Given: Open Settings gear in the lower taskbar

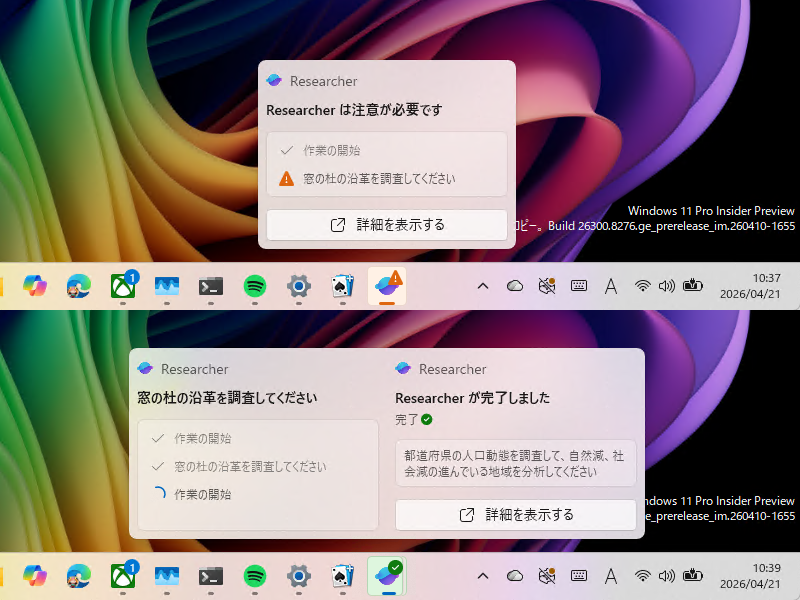Looking at the screenshot, I should point(299,576).
